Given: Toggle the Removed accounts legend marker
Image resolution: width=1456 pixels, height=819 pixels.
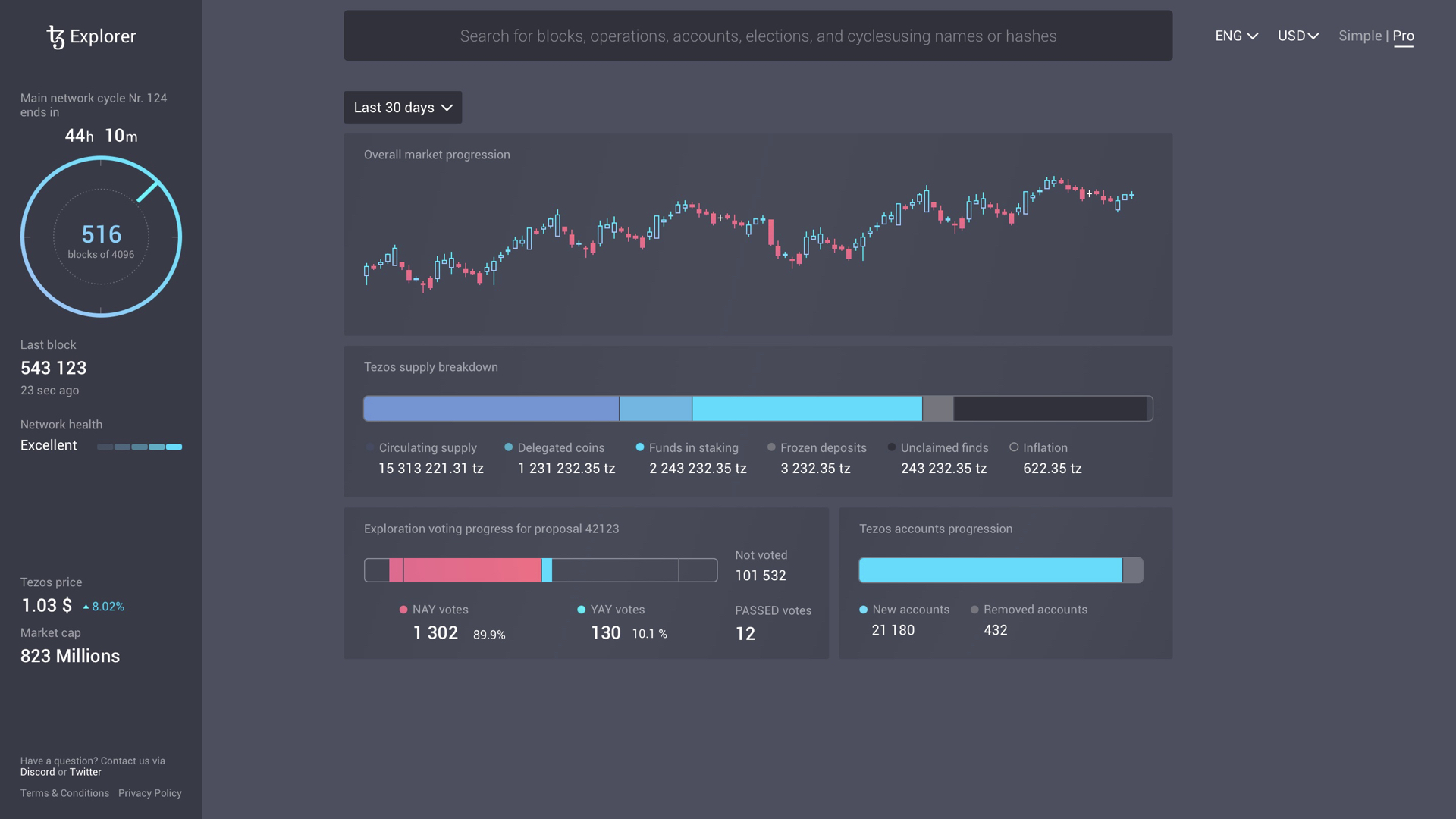Looking at the screenshot, I should [x=974, y=610].
